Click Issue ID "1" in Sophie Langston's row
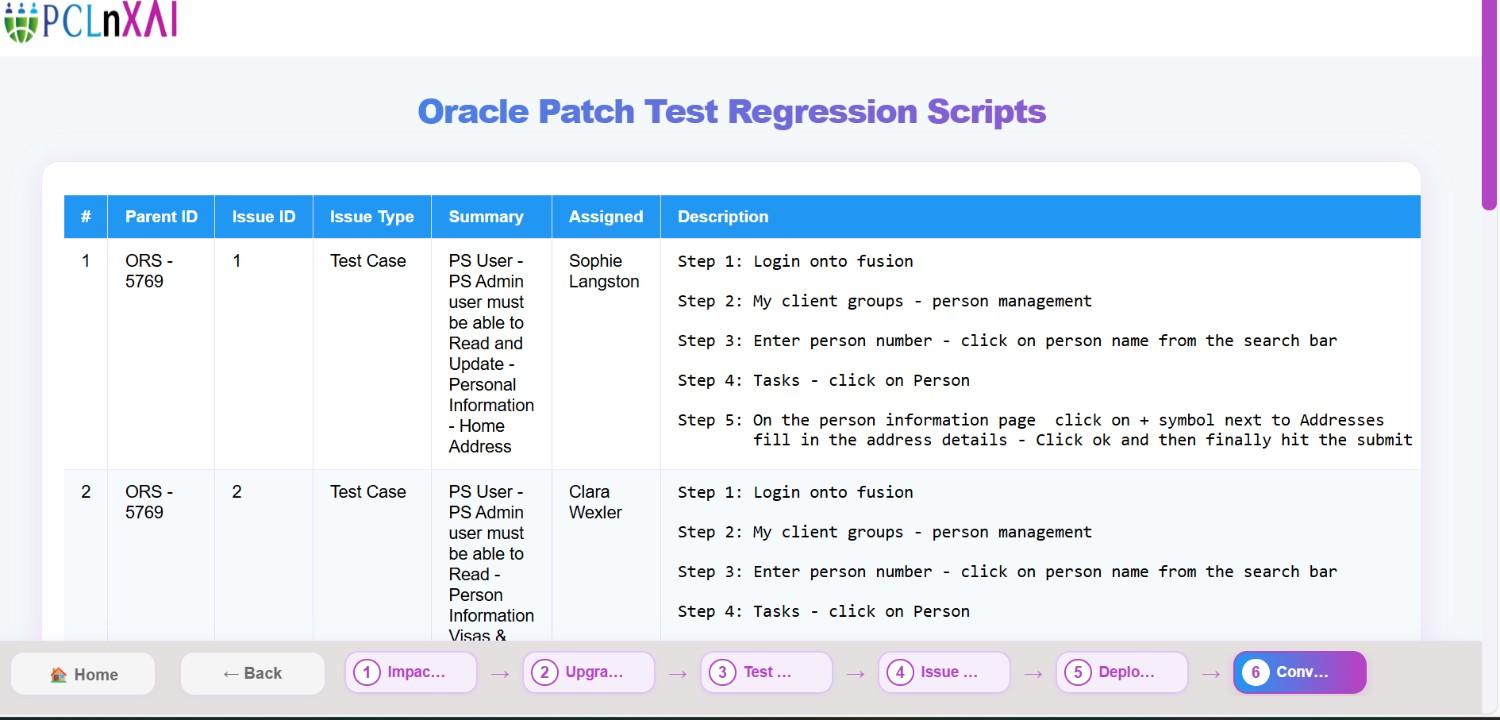Viewport: 1500px width, 720px height. tap(237, 261)
